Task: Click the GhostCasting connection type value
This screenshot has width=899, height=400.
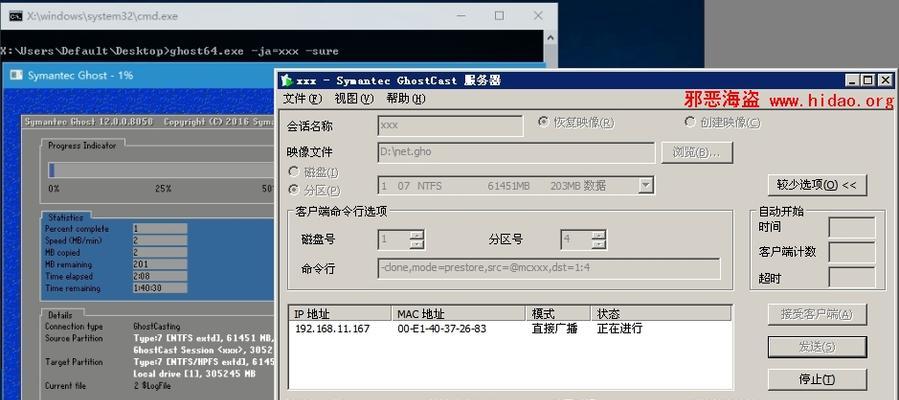Action: (x=157, y=326)
